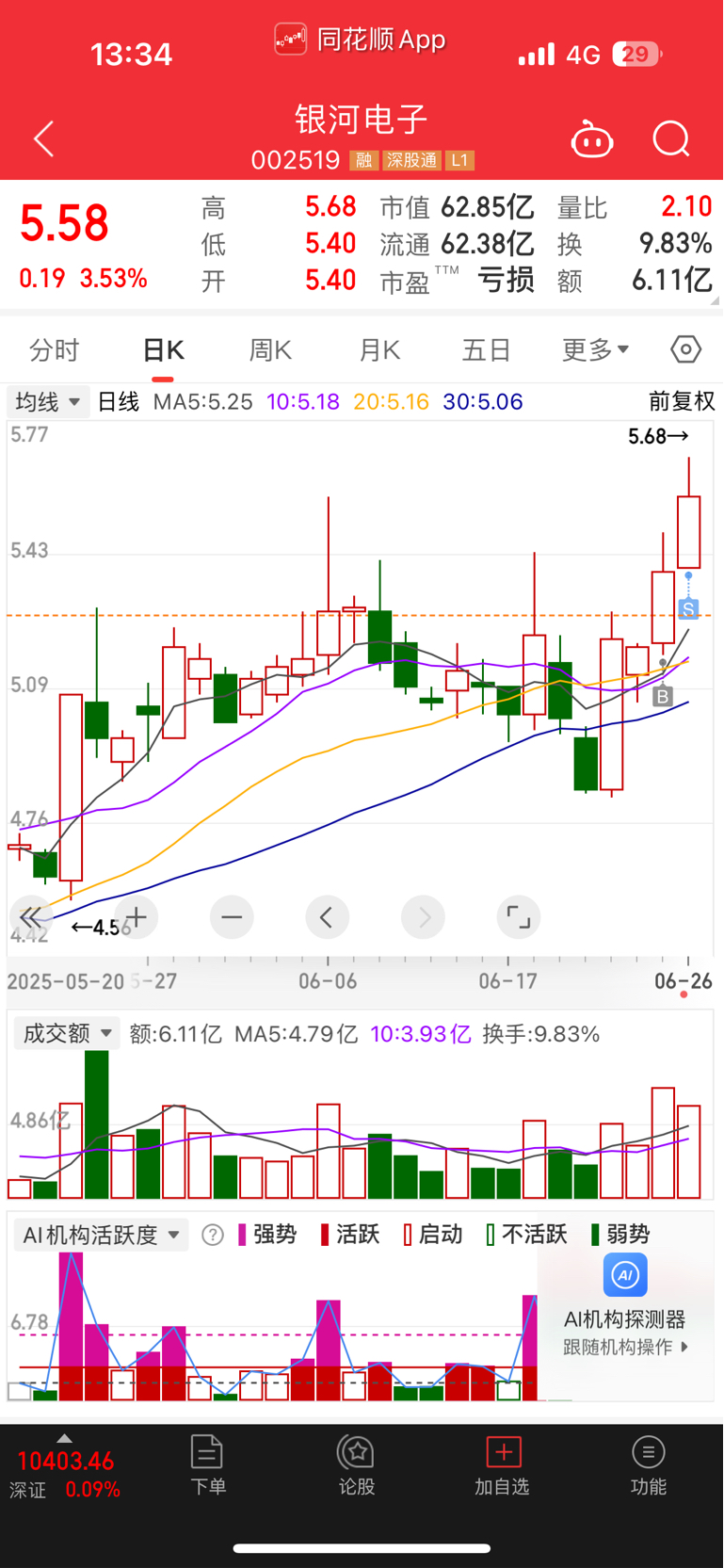
Task: Tap the 5.68 high price annotation
Action: 658,436
